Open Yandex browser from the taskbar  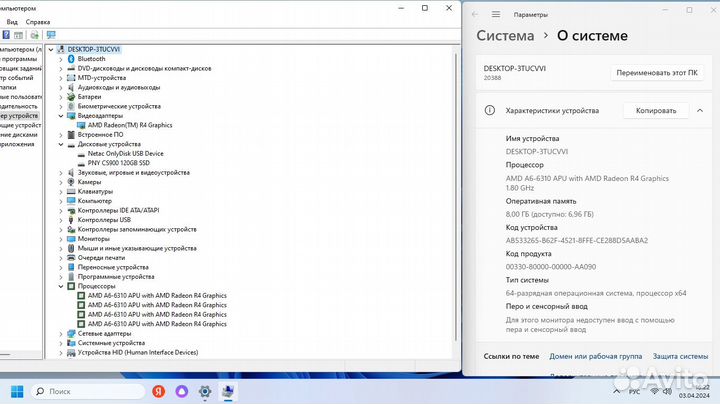tap(159, 391)
